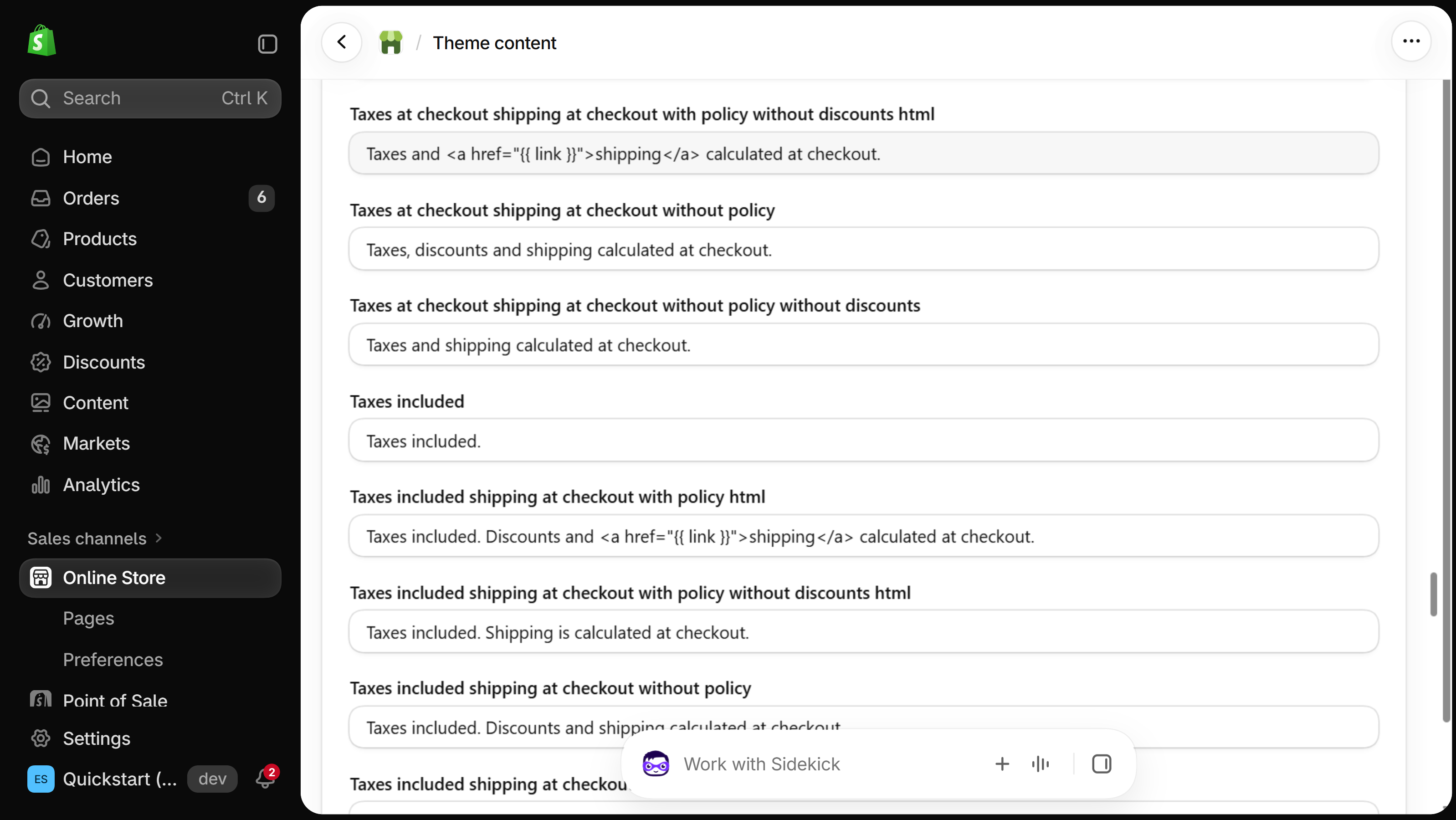Click the notifications bell icon
This screenshot has width=1456, height=820.
265,778
